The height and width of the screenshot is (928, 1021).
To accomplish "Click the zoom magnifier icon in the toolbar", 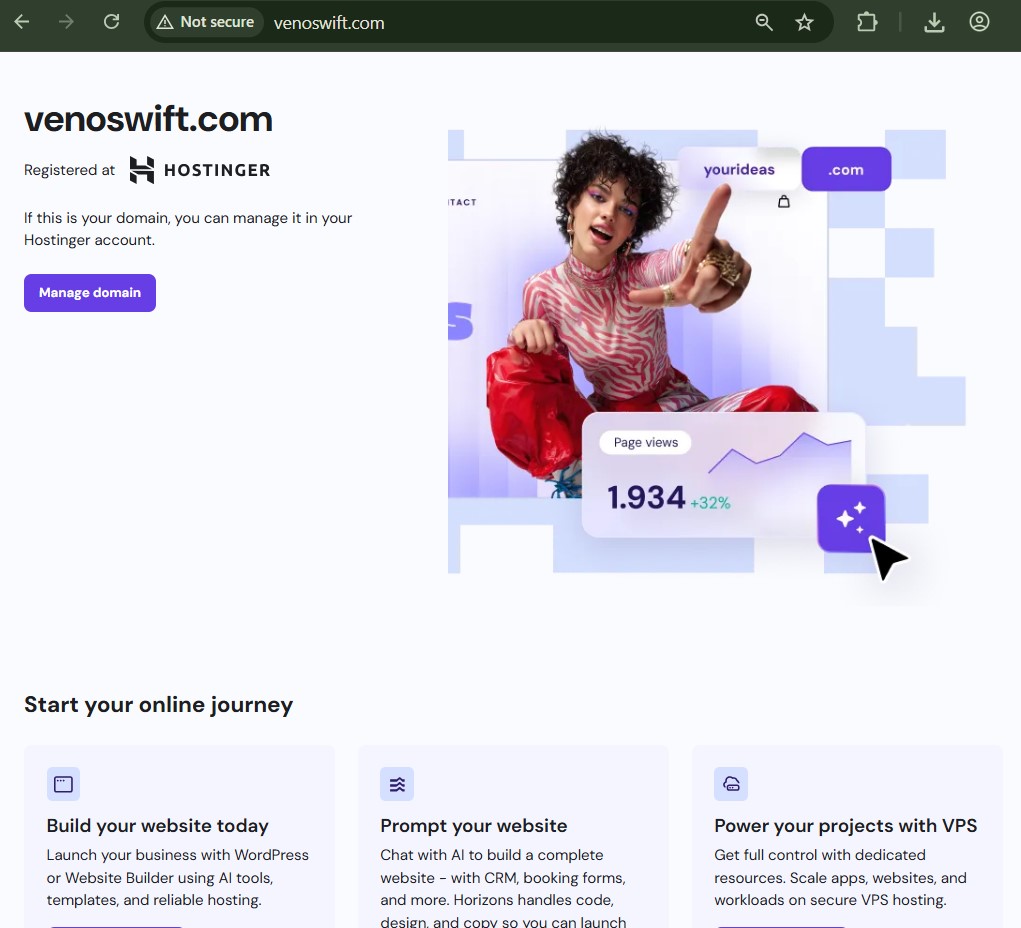I will tap(764, 21).
